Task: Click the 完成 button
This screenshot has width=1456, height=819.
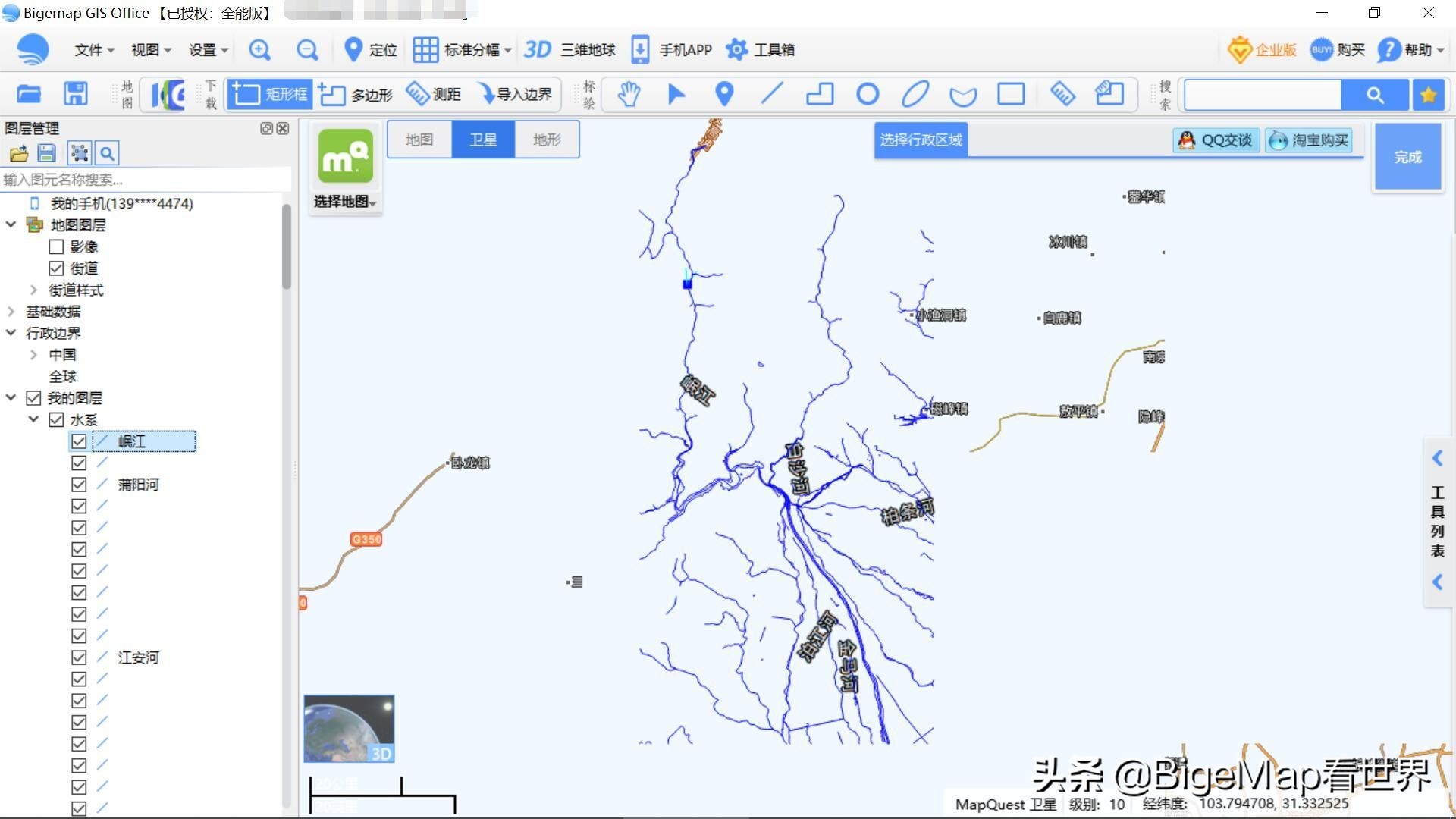Action: [x=1407, y=156]
